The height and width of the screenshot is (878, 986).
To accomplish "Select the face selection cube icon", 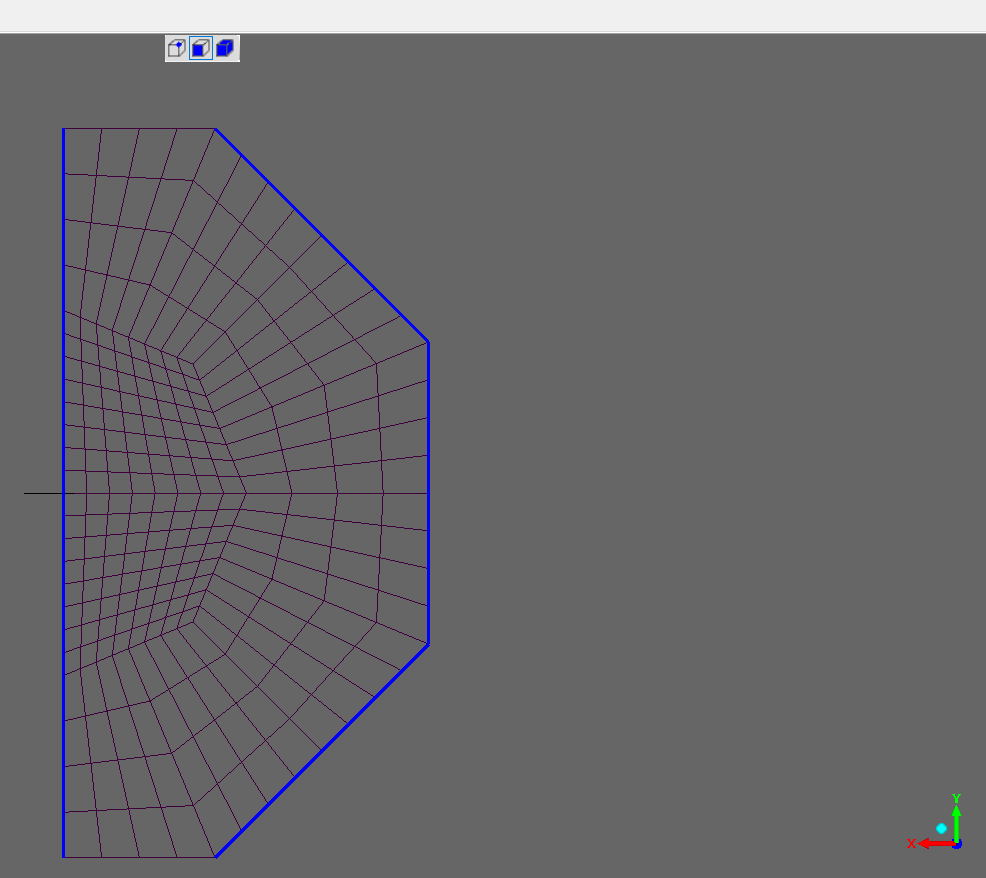I will (201, 48).
